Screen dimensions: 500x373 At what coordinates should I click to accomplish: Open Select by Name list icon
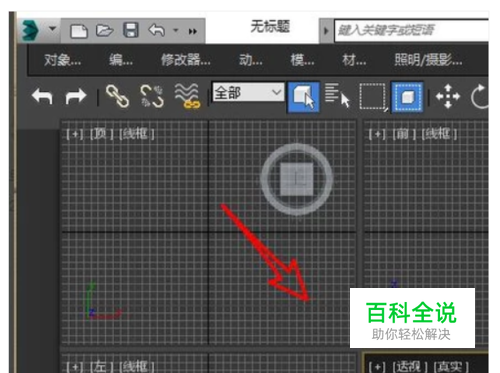click(337, 96)
